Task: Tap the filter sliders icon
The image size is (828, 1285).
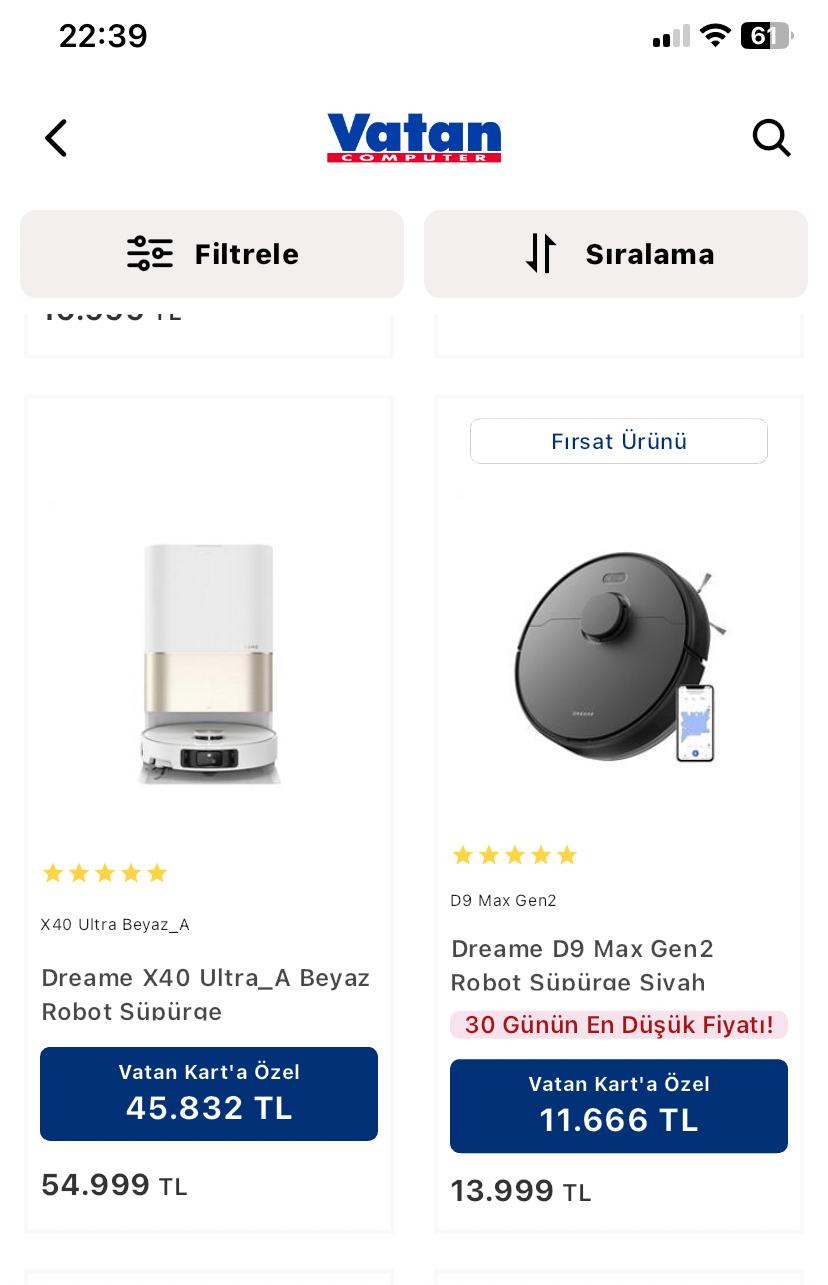Action: coord(150,254)
